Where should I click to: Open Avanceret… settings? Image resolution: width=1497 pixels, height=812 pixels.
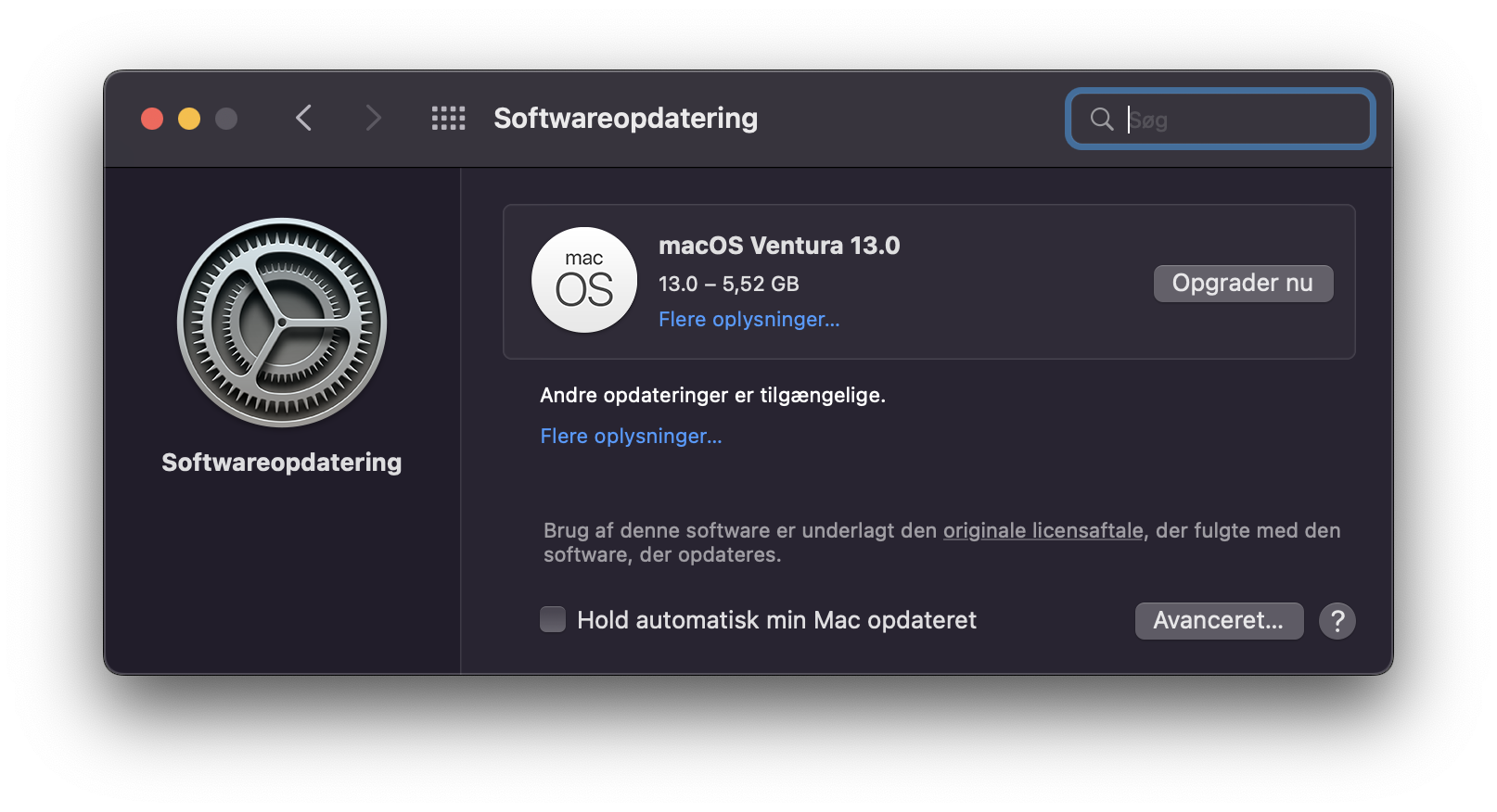[1219, 621]
